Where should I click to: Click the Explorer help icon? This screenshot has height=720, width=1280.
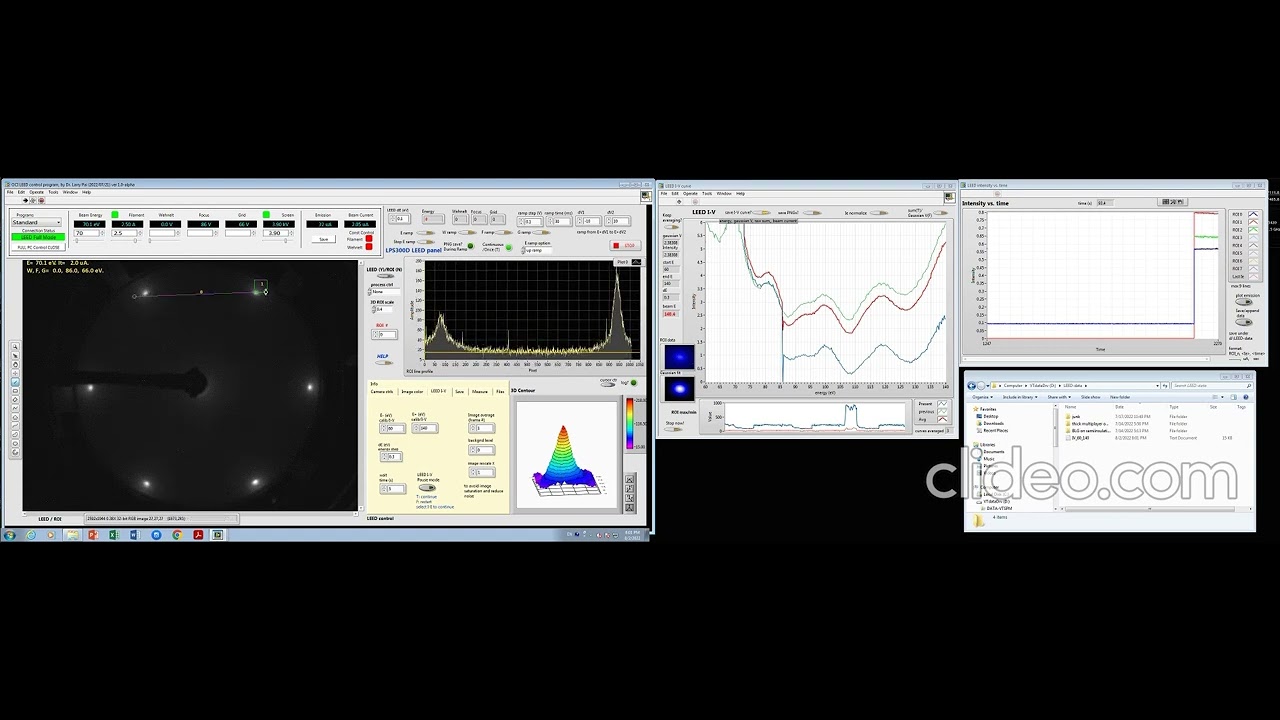[1247, 397]
